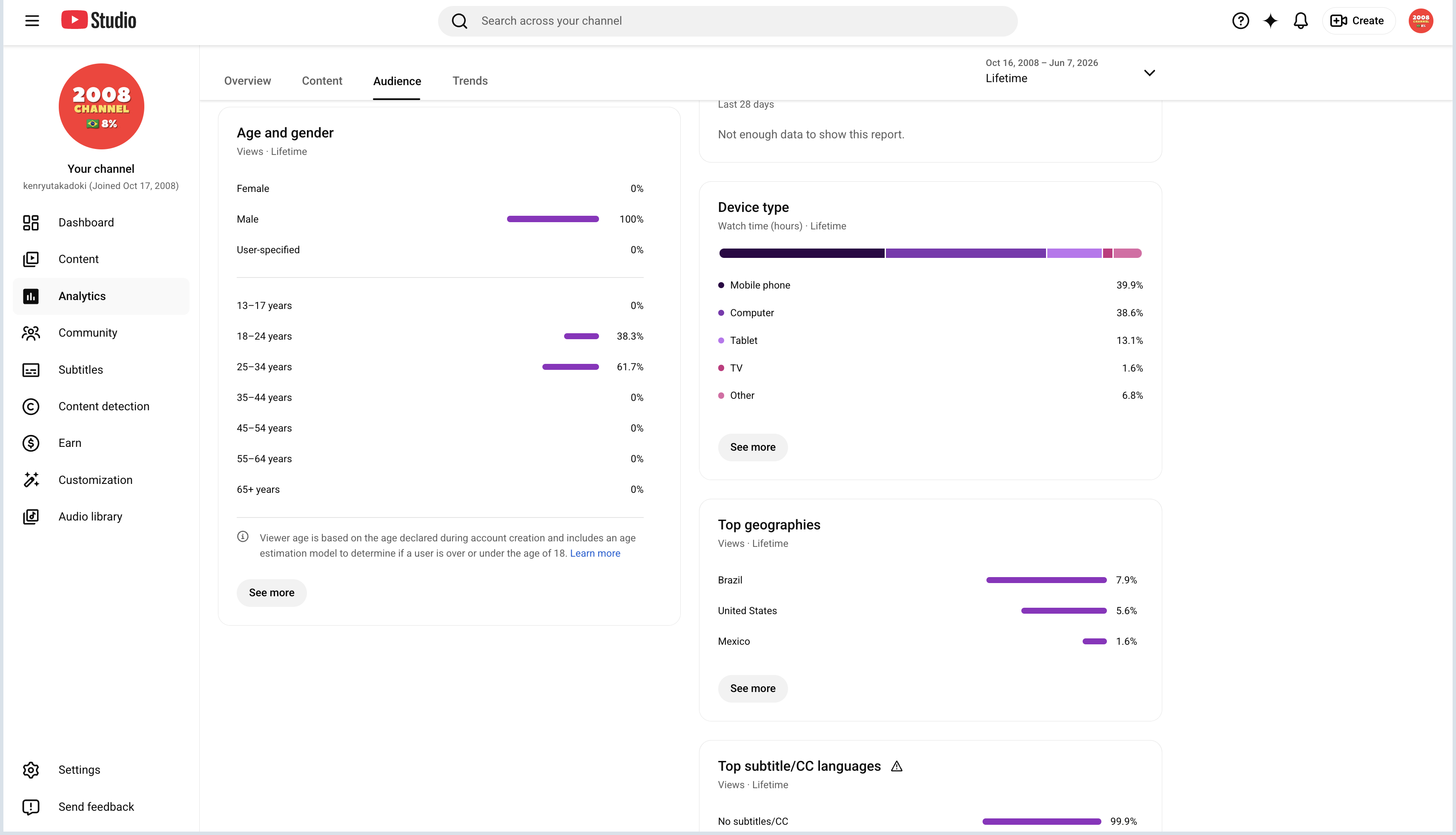Open Earn in the sidebar

[101, 443]
